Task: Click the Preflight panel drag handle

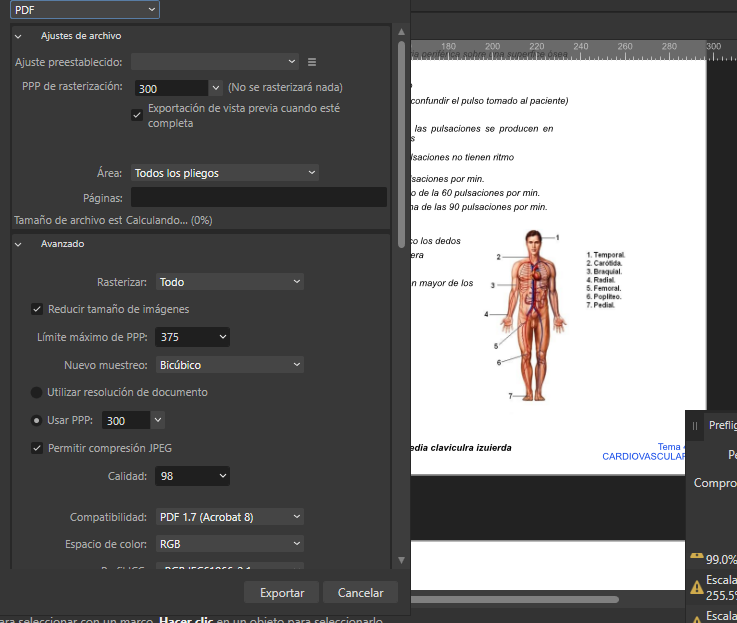Action: 695,425
